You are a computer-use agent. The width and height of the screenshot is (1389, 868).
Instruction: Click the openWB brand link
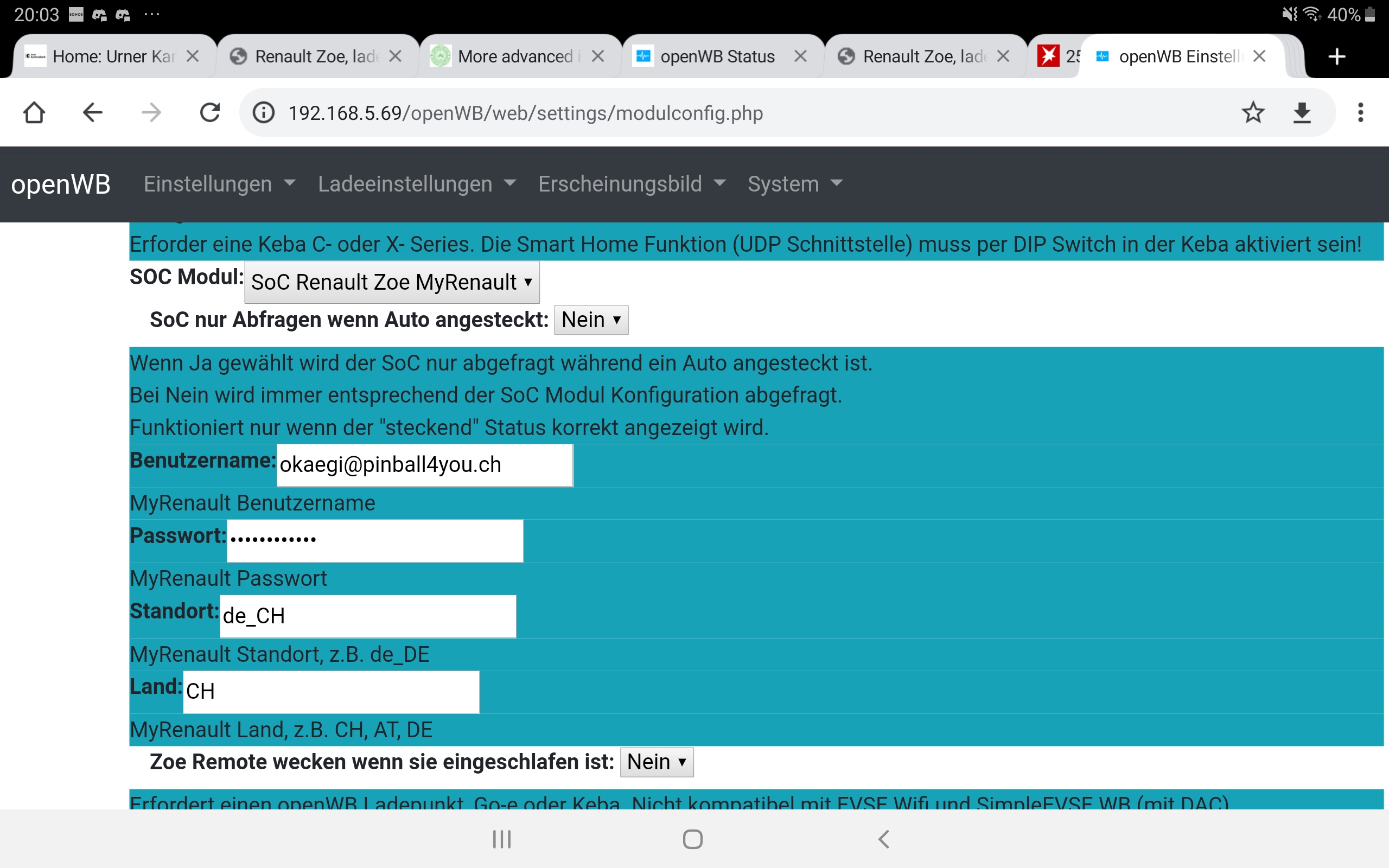pos(61,184)
